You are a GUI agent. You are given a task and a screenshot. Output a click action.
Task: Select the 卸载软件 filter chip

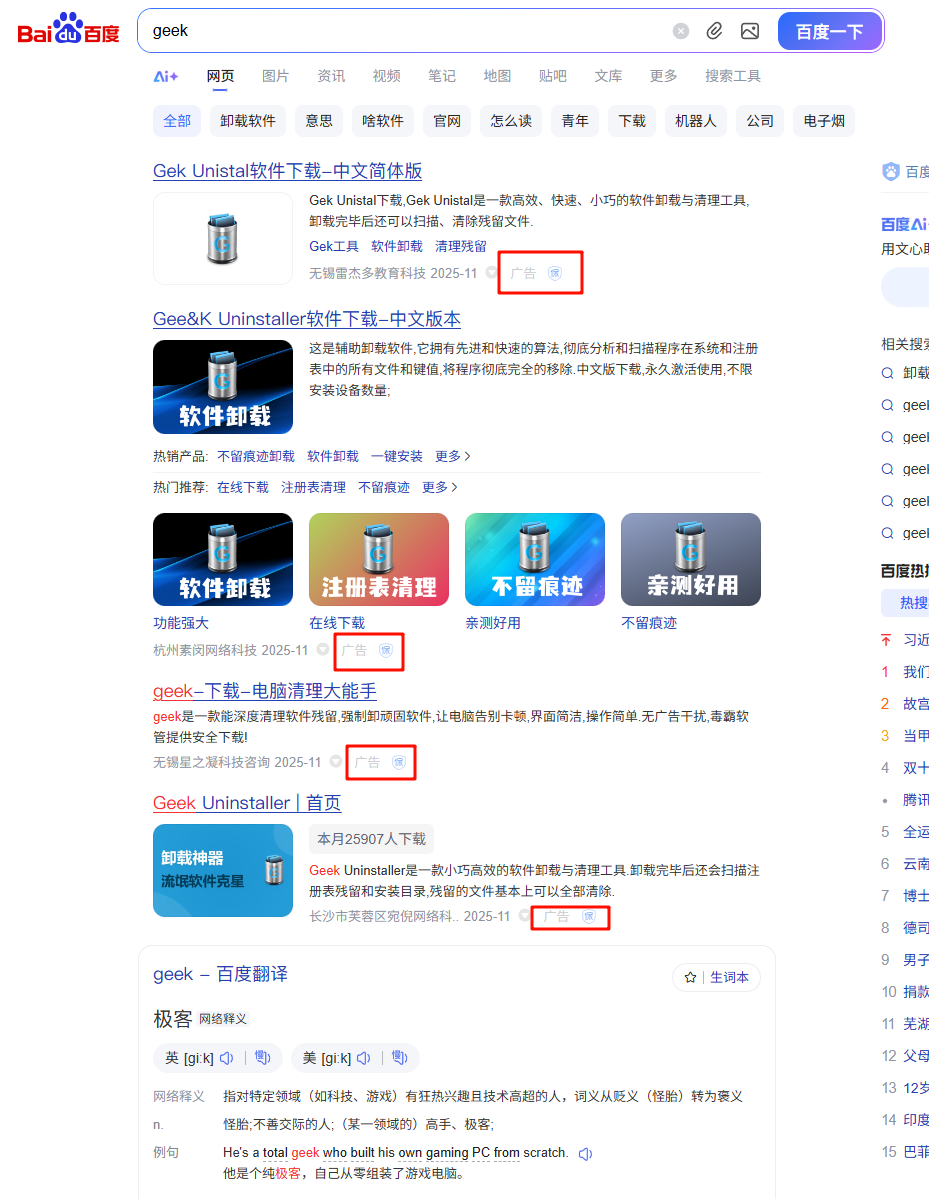point(248,121)
